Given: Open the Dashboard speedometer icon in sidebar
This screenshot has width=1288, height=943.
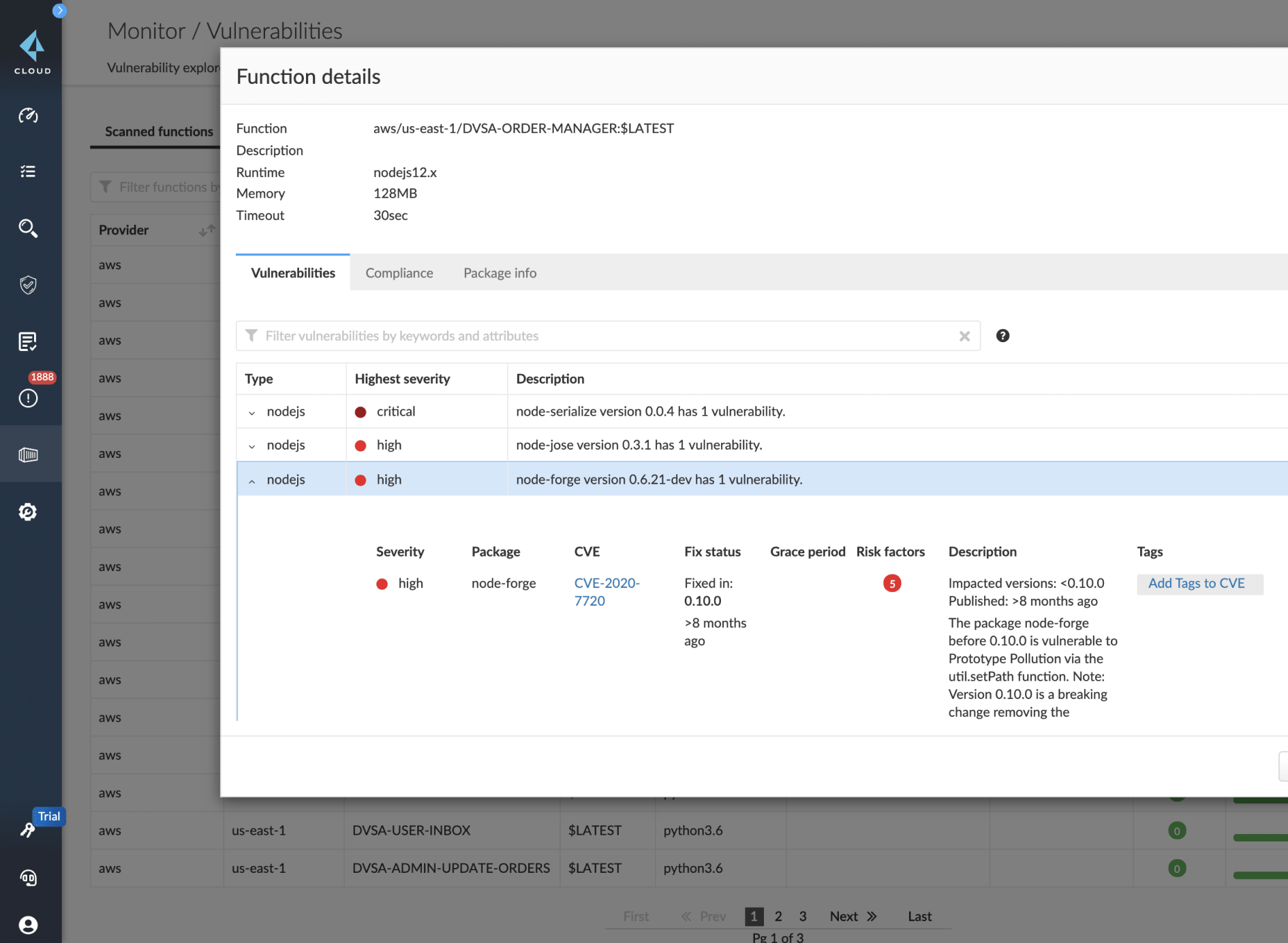Looking at the screenshot, I should tap(28, 116).
